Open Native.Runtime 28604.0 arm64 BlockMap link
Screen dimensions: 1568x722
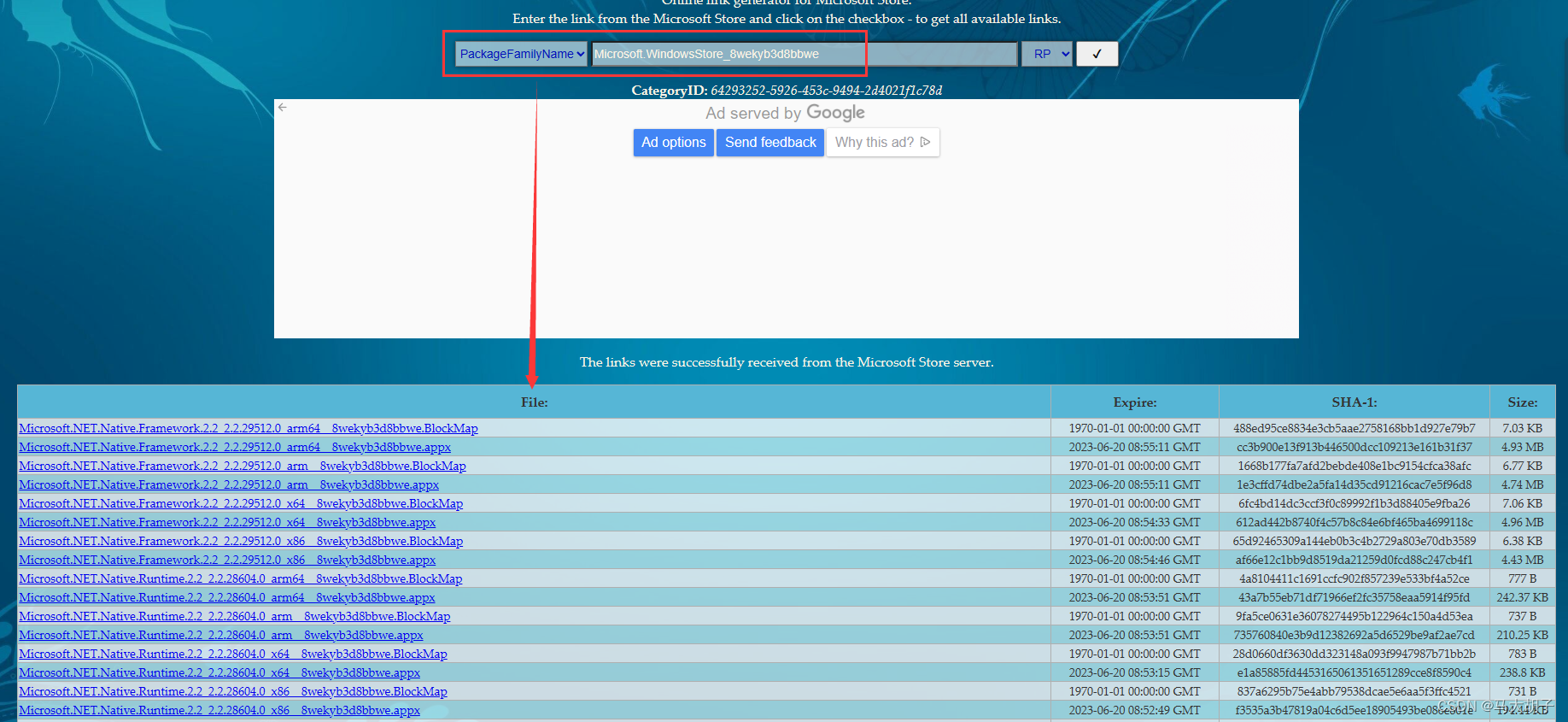pos(241,578)
